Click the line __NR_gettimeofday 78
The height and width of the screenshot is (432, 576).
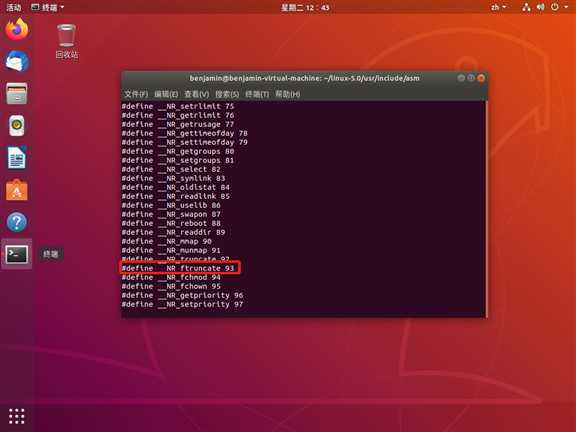pos(185,133)
